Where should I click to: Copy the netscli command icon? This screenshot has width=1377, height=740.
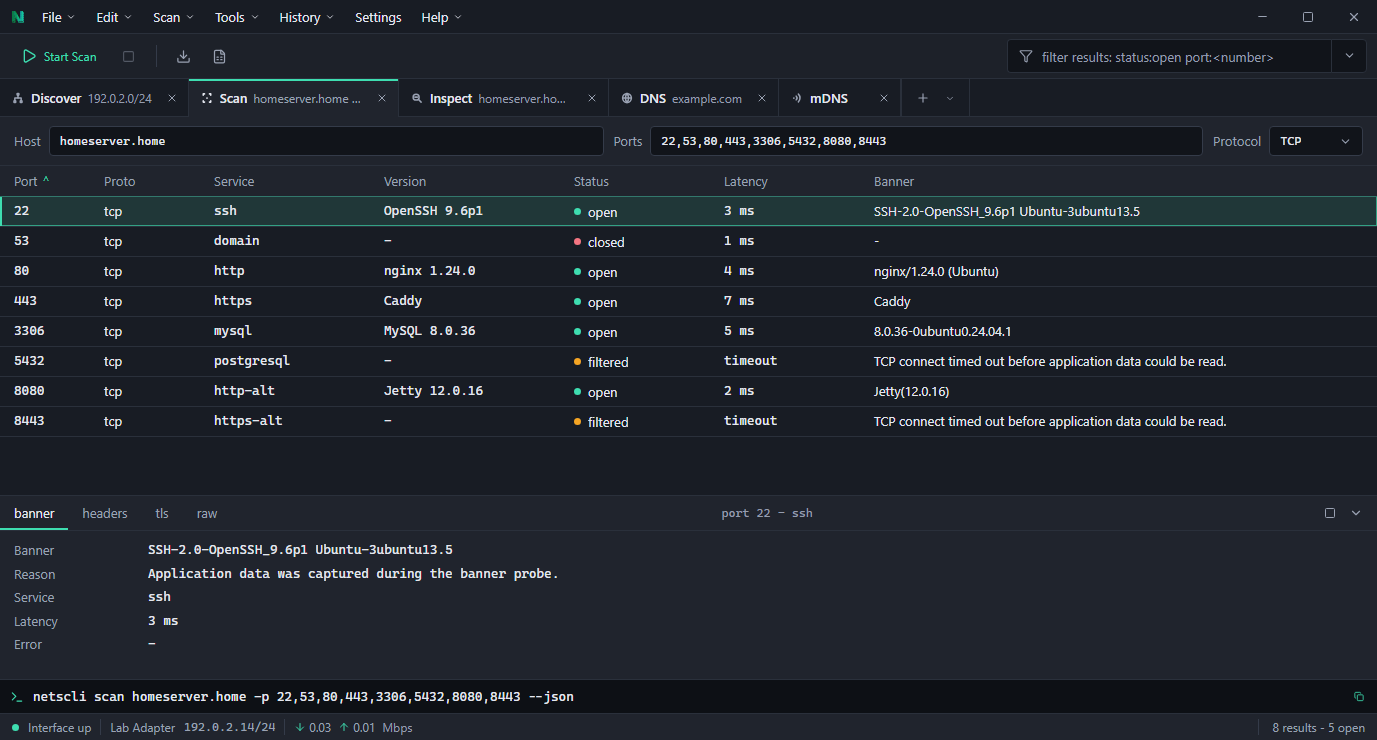[1358, 696]
